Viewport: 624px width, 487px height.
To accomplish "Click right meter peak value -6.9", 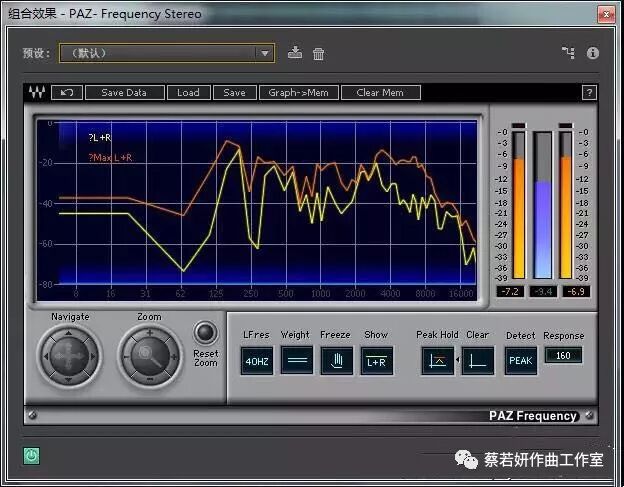I will point(576,292).
